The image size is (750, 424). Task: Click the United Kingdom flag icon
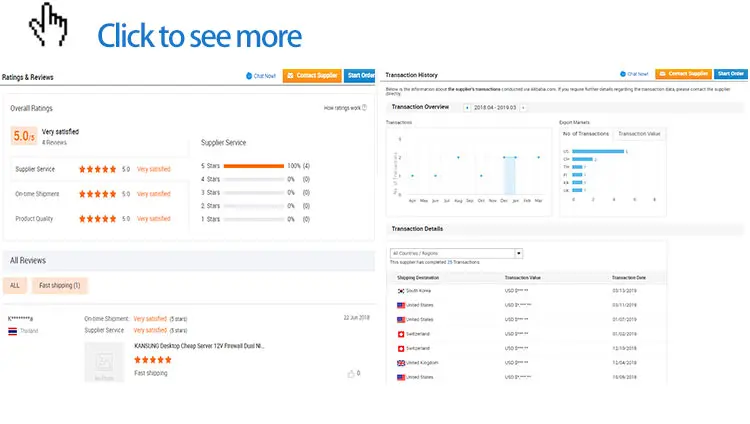click(400, 362)
